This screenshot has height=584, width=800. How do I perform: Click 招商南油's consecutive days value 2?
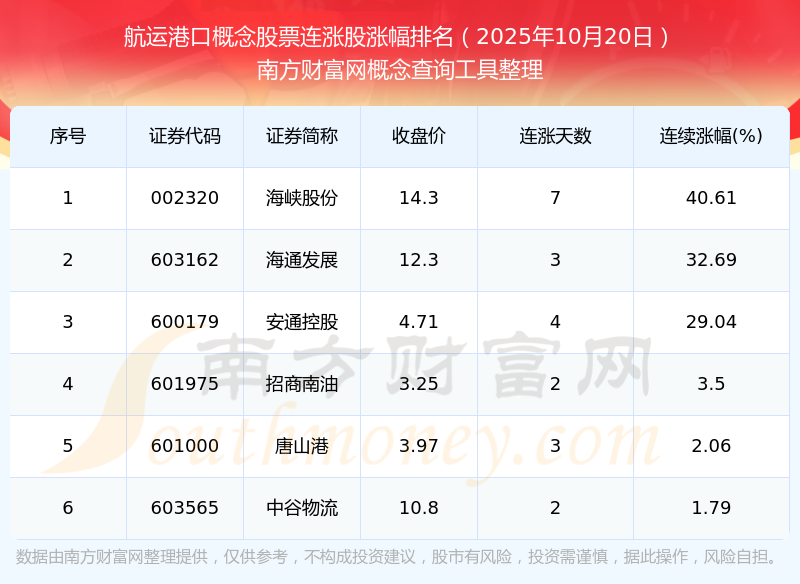click(555, 384)
